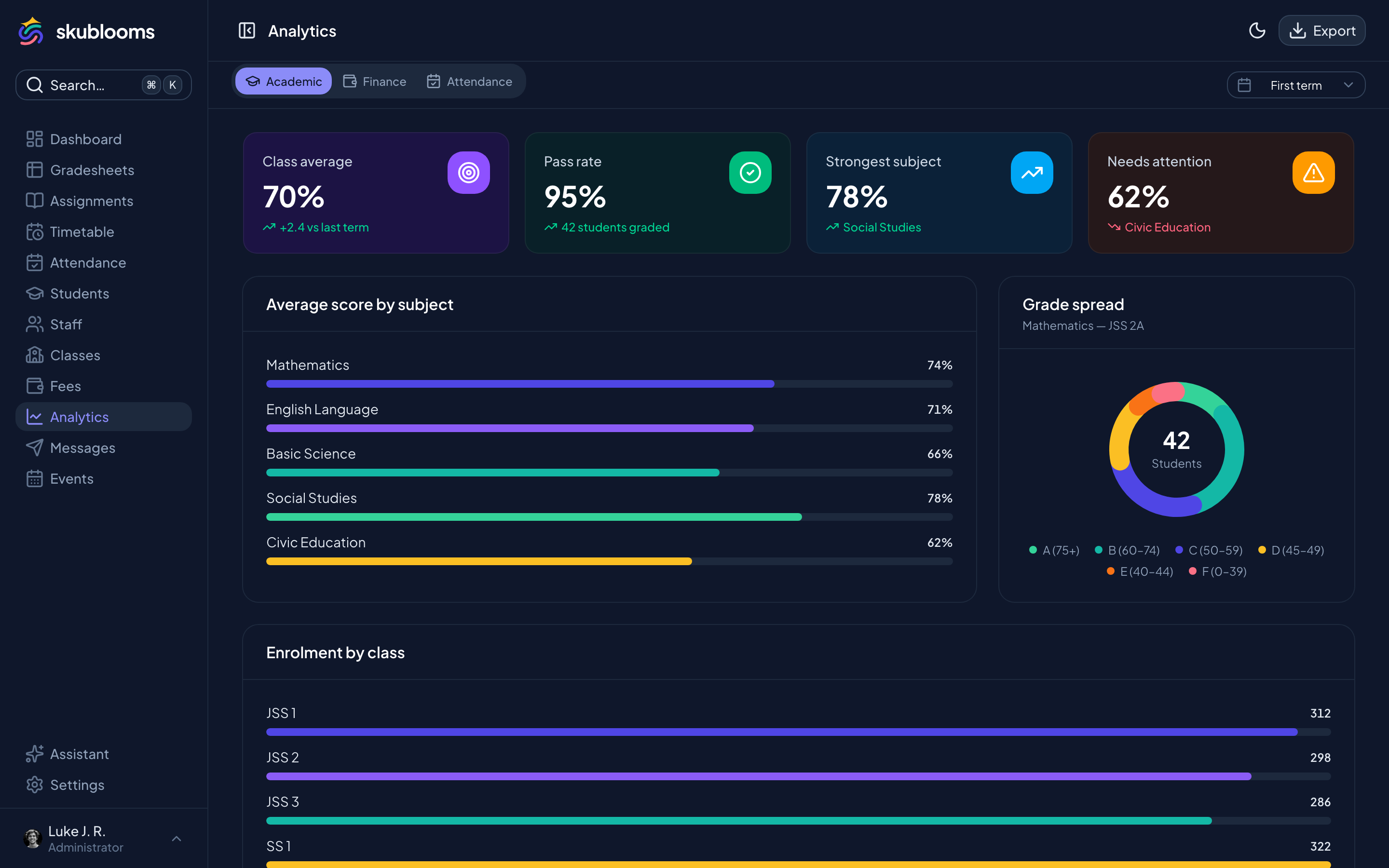The width and height of the screenshot is (1389, 868).
Task: Switch to the Finance tab
Action: pyautogui.click(x=375, y=81)
